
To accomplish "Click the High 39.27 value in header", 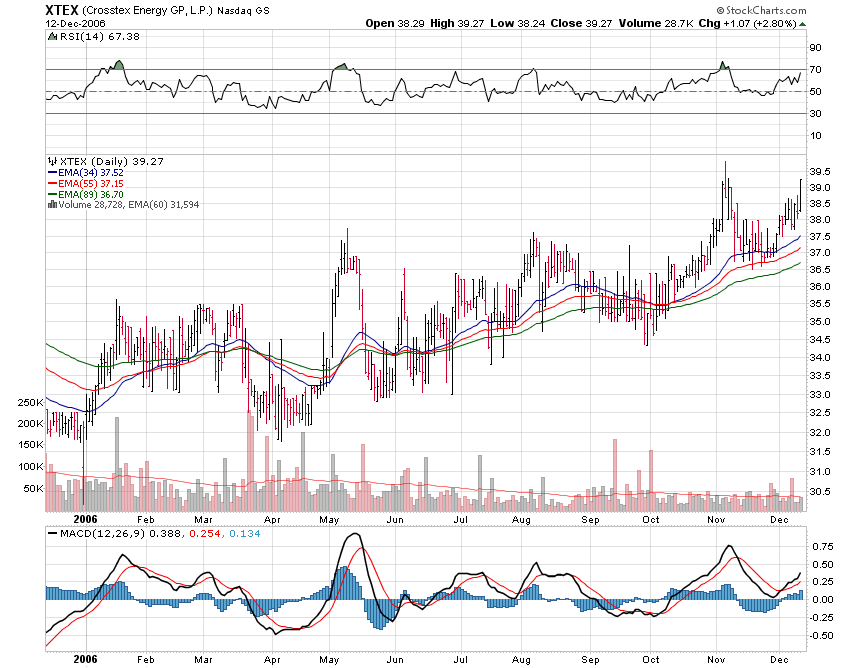I will pyautogui.click(x=457, y=23).
